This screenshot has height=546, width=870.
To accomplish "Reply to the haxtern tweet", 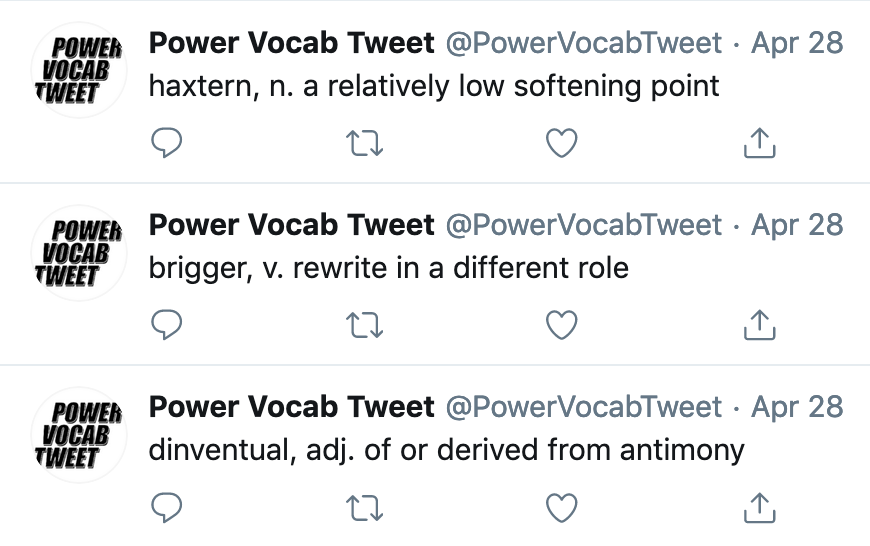I will click(166, 143).
